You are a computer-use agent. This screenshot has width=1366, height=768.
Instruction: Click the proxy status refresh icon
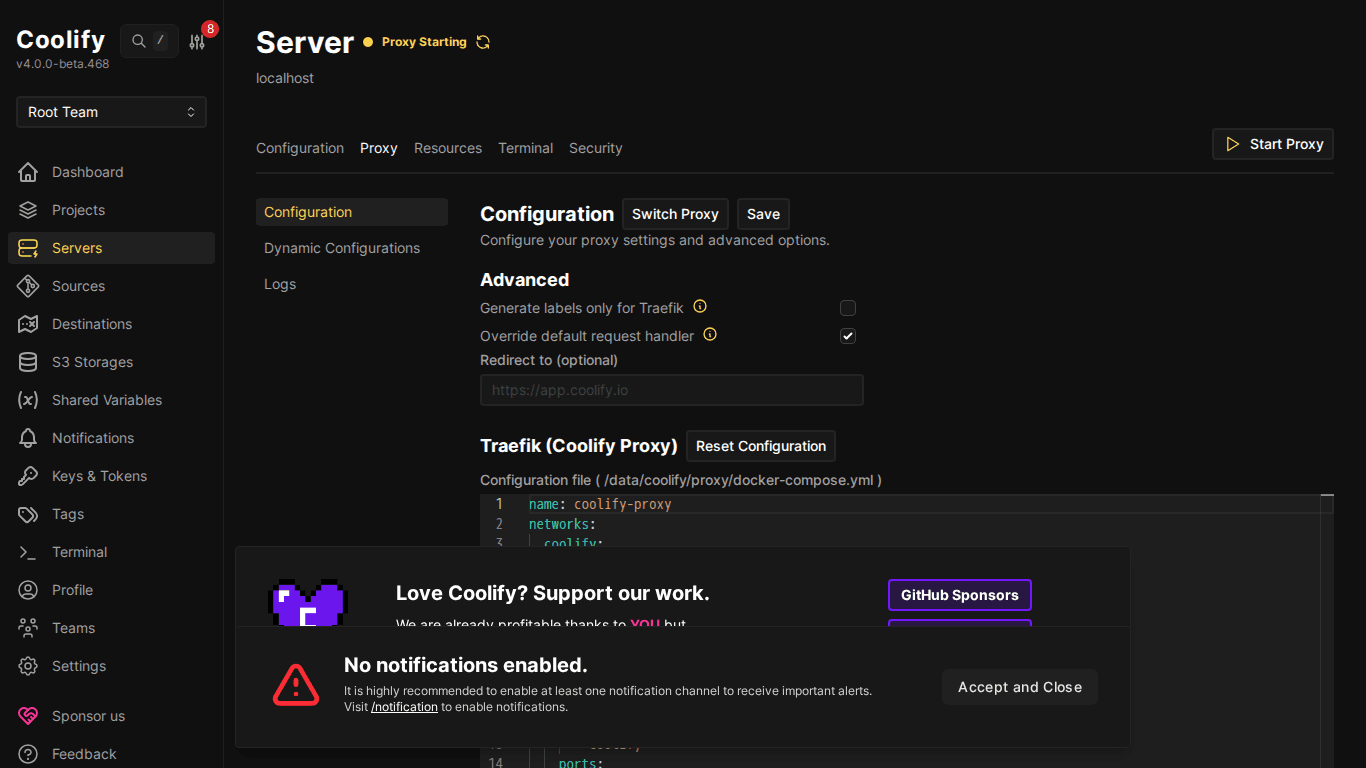click(x=483, y=41)
